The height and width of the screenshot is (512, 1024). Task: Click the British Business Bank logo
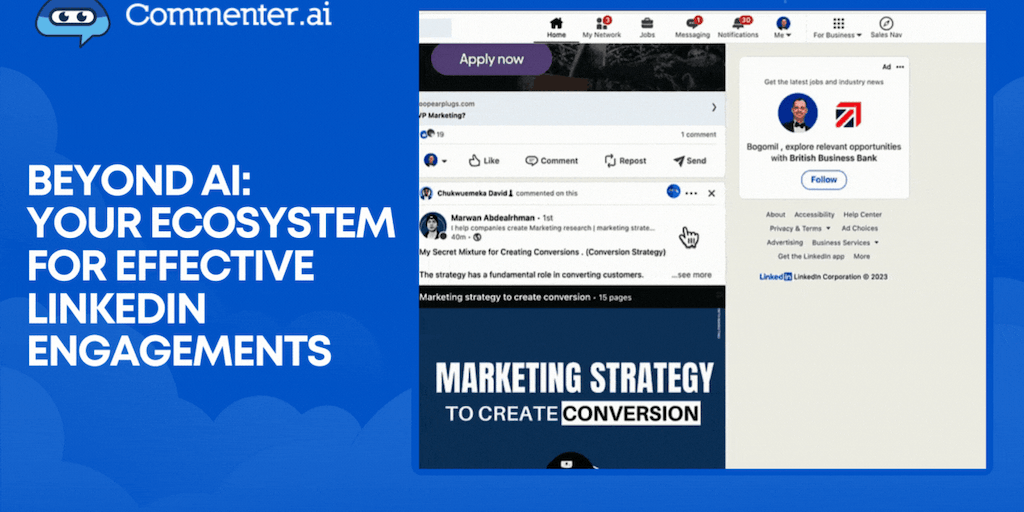848,115
